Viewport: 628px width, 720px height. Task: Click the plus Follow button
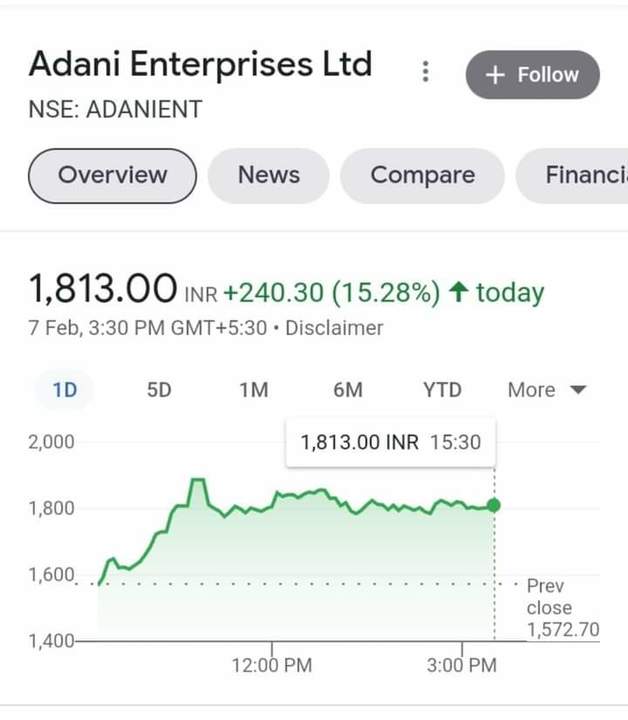pos(533,75)
